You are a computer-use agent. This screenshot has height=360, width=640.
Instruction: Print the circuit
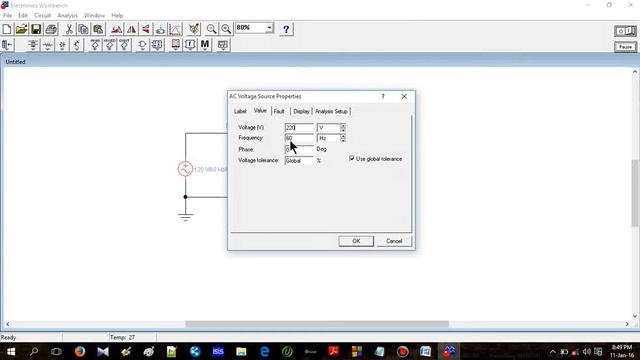pos(51,29)
